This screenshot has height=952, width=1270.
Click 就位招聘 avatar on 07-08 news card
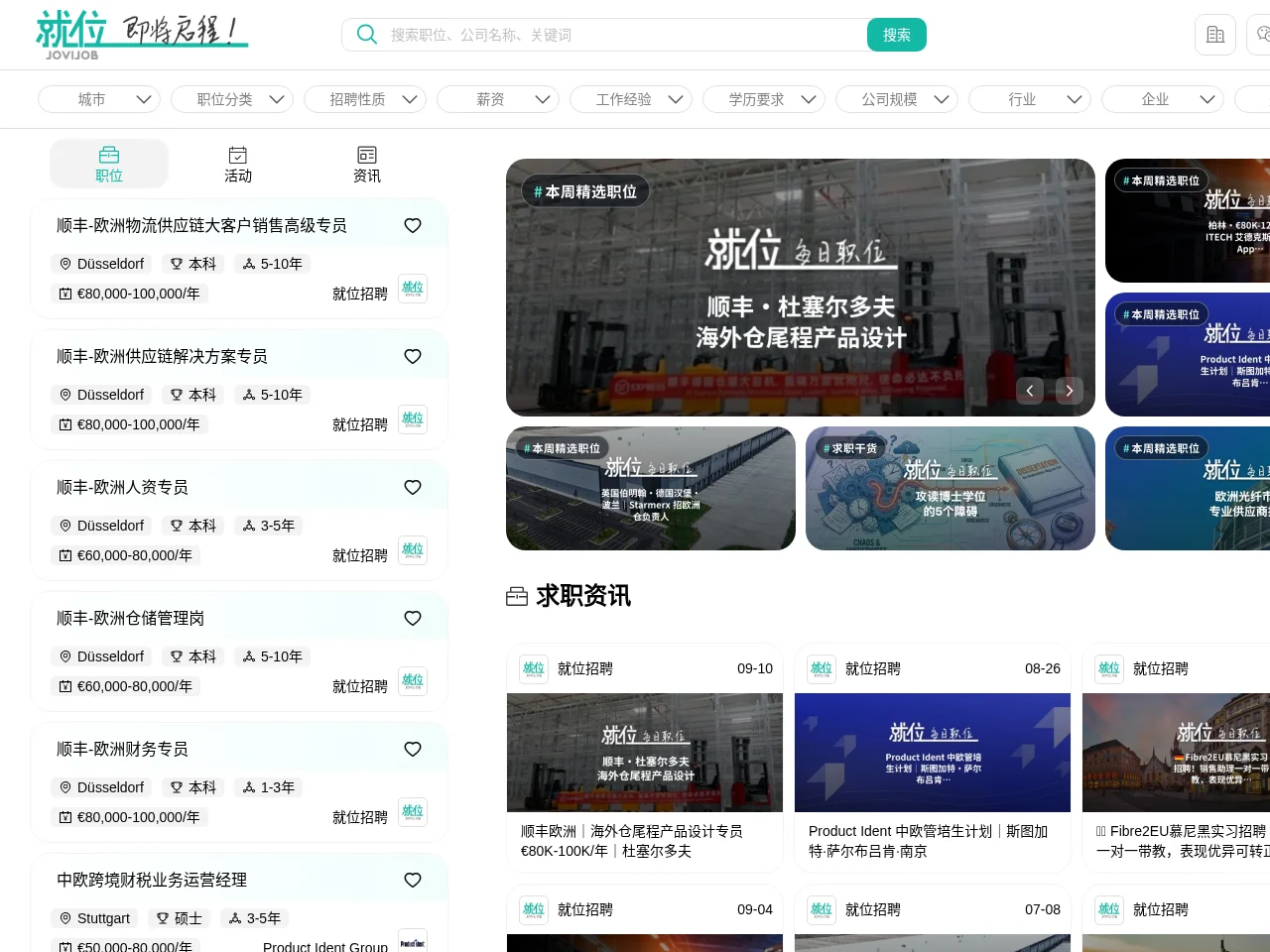(822, 910)
